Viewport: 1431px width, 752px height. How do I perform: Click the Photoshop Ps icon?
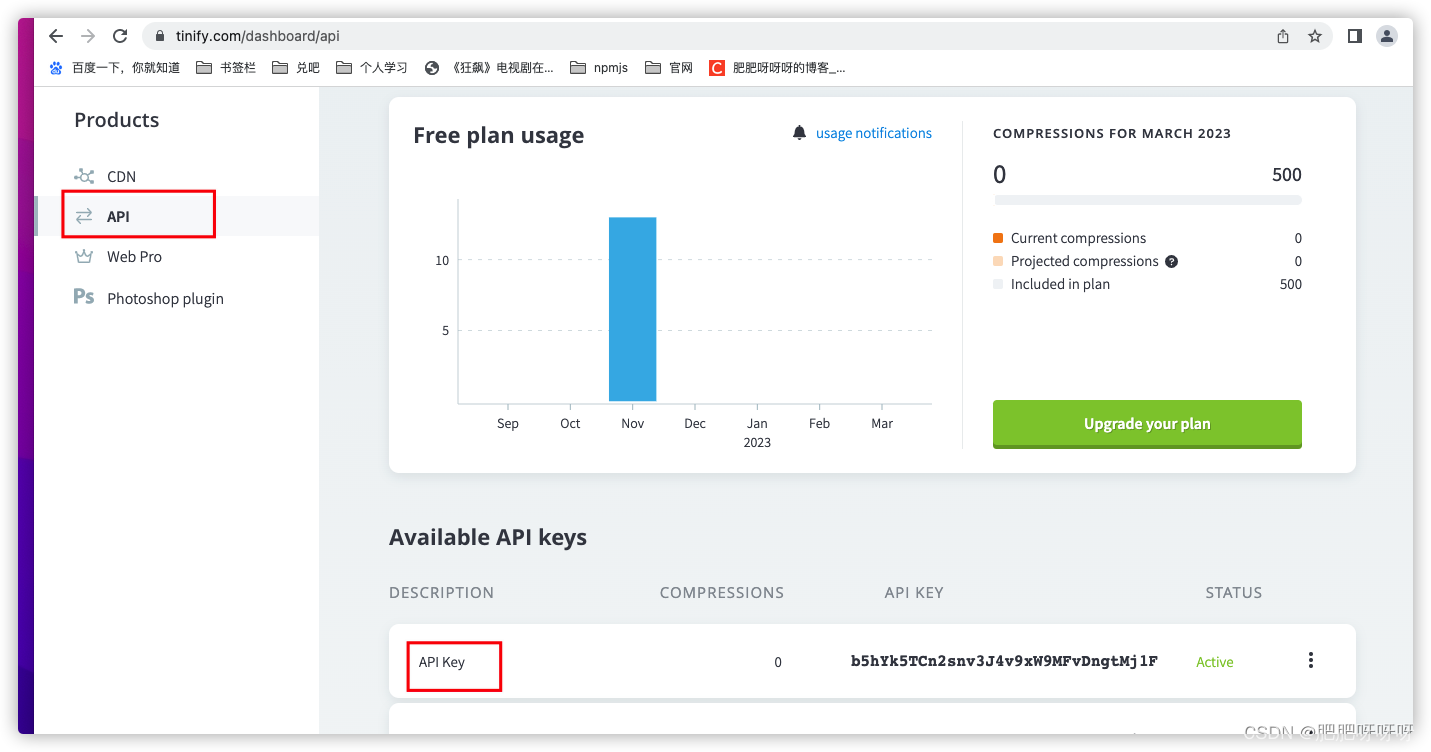pyautogui.click(x=84, y=297)
